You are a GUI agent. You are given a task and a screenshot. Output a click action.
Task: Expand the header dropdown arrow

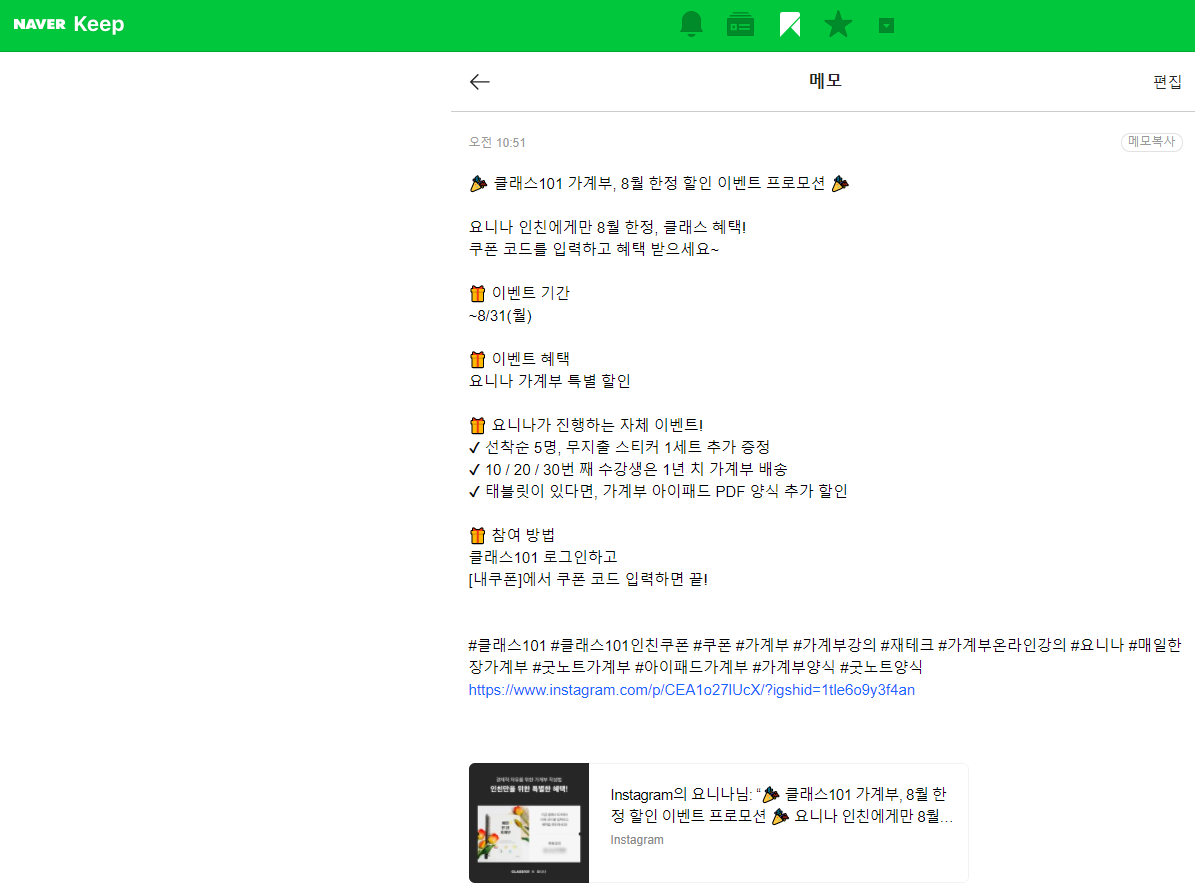click(x=886, y=26)
